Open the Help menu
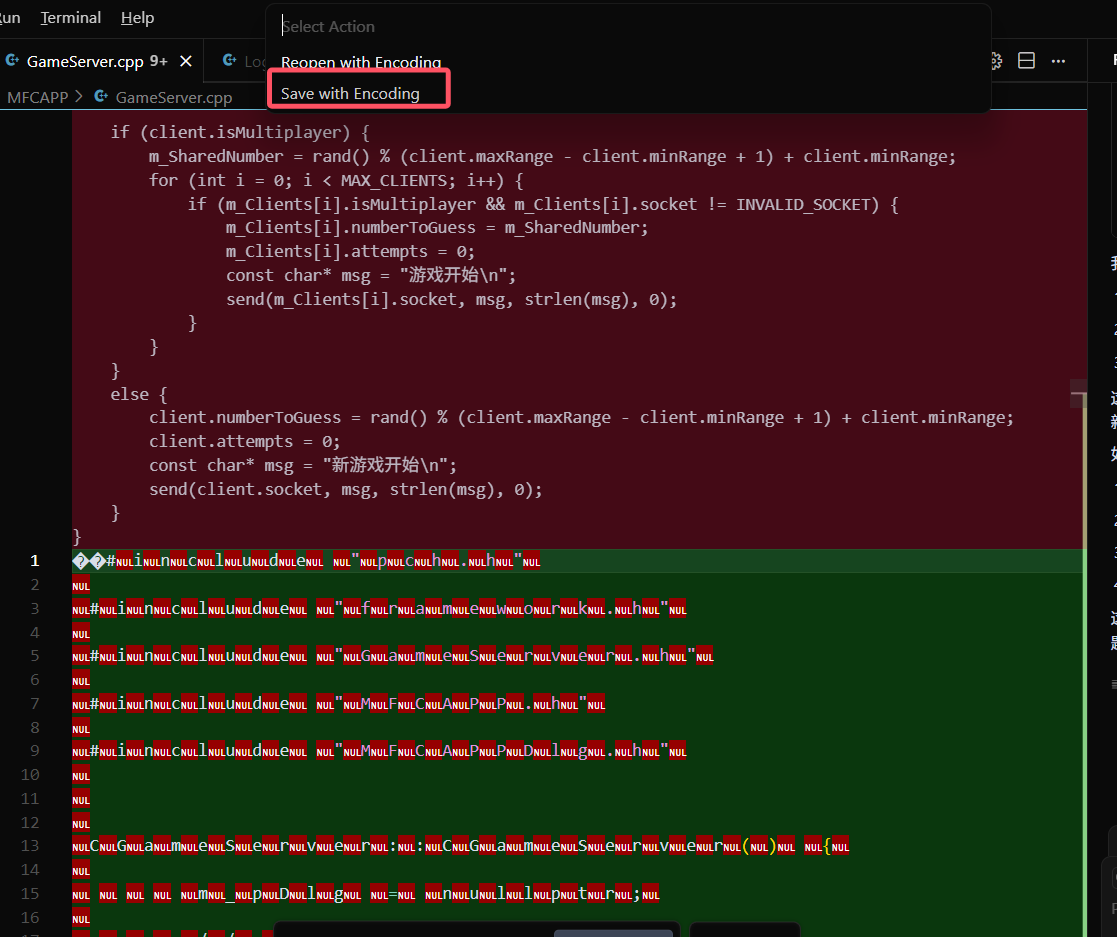Viewport: 1117px width, 937px height. coord(137,17)
